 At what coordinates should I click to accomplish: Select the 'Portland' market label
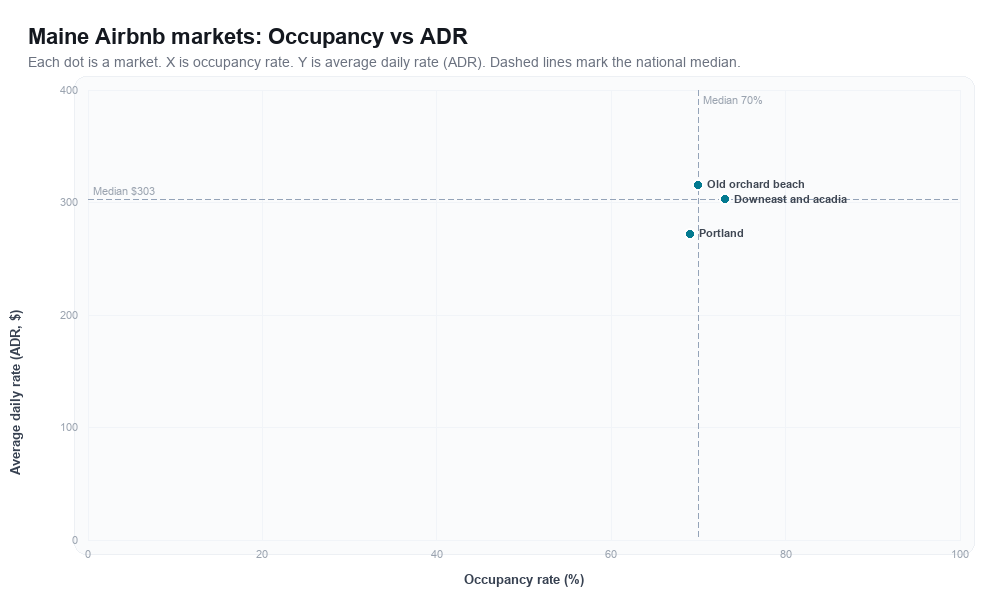pos(721,233)
